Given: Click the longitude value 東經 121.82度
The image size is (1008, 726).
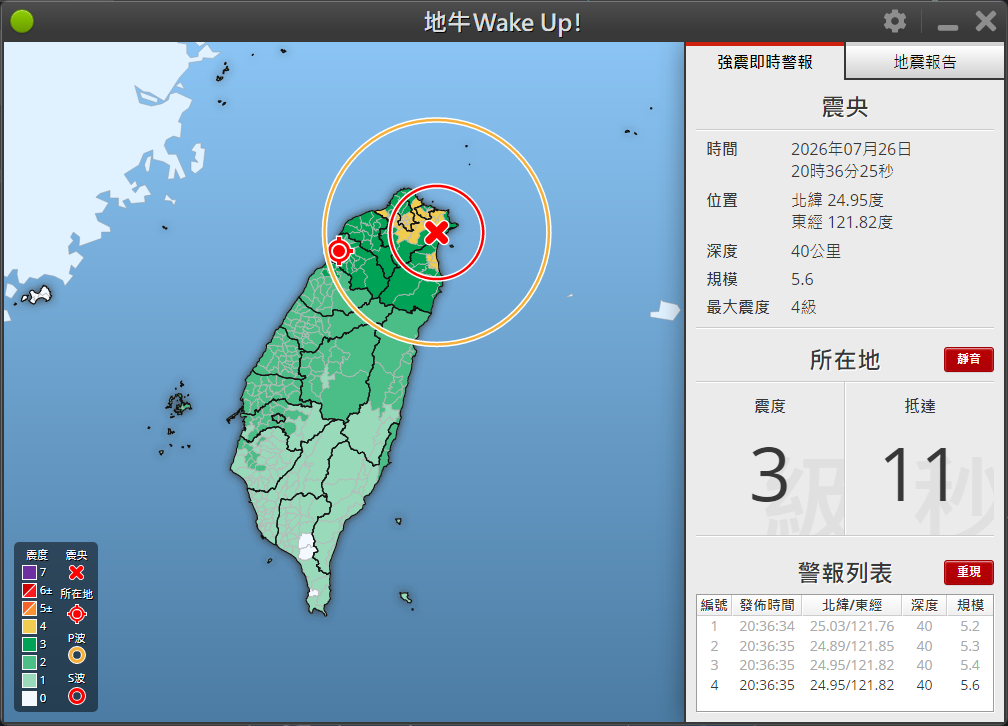Looking at the screenshot, I should [x=842, y=222].
